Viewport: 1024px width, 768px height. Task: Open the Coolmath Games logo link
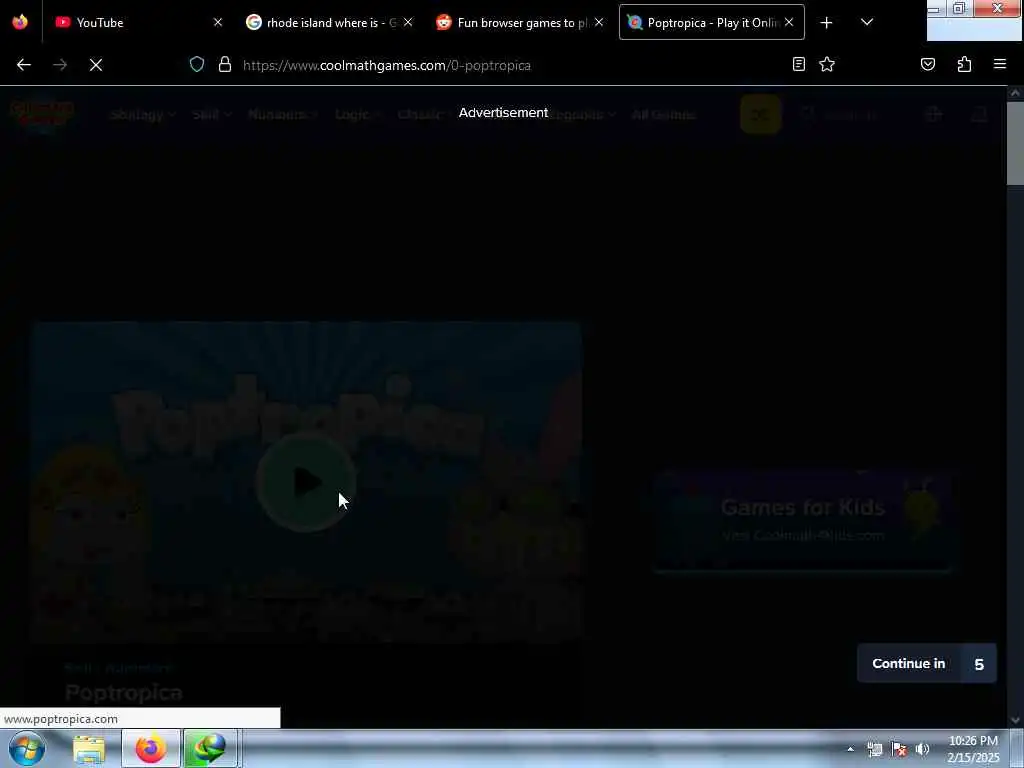click(x=42, y=114)
